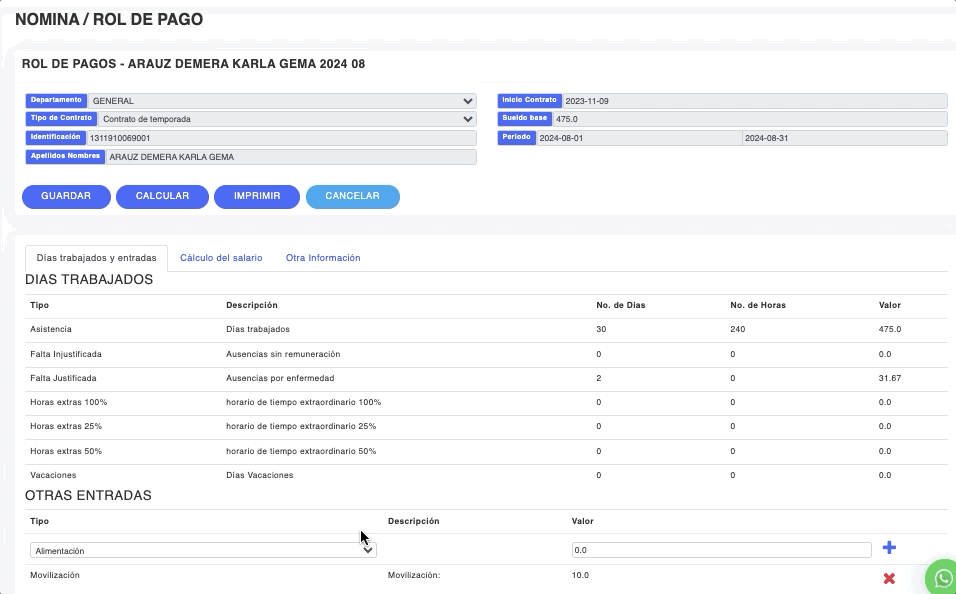Open the Tipo de Contrato dropdown
The height and width of the screenshot is (594, 956).
tap(287, 119)
